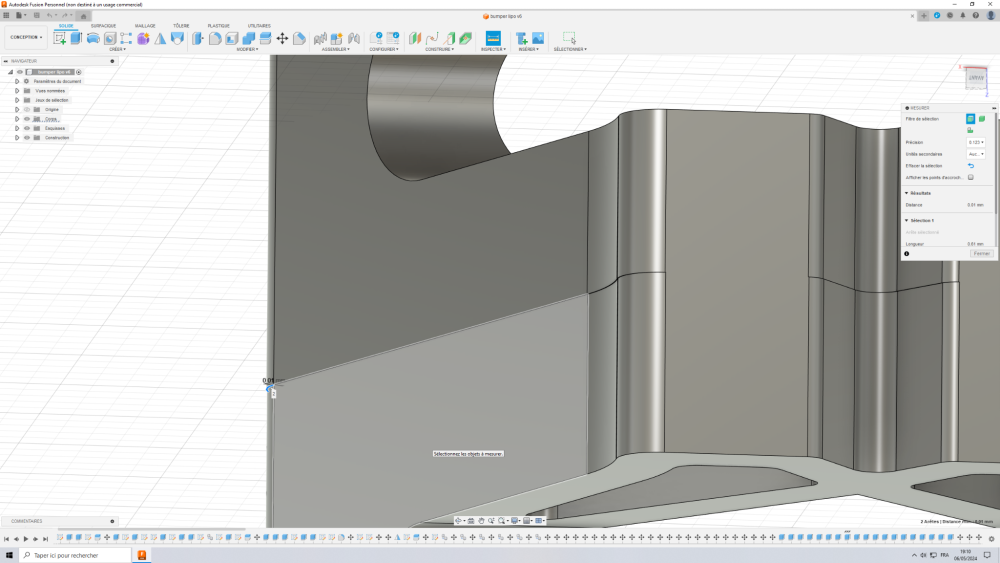Click the Fermer button
Screen dimensions: 1000x563
[981, 254]
